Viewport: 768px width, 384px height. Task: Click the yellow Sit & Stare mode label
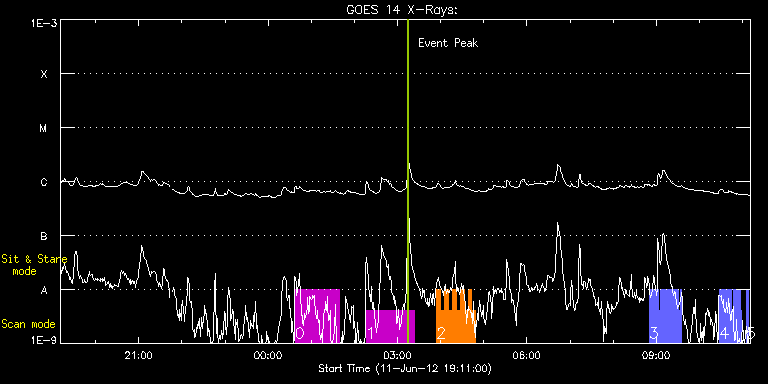coord(34,265)
